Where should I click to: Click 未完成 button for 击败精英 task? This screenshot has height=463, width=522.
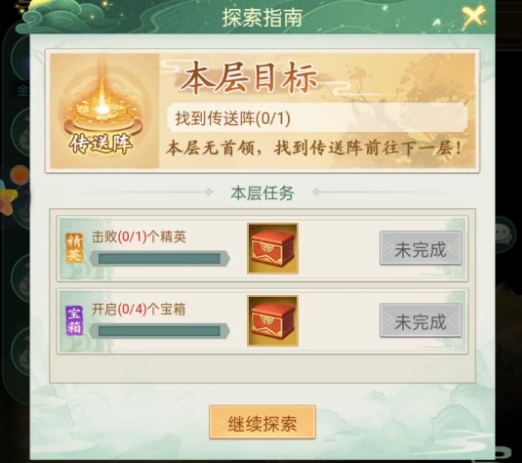tap(421, 249)
